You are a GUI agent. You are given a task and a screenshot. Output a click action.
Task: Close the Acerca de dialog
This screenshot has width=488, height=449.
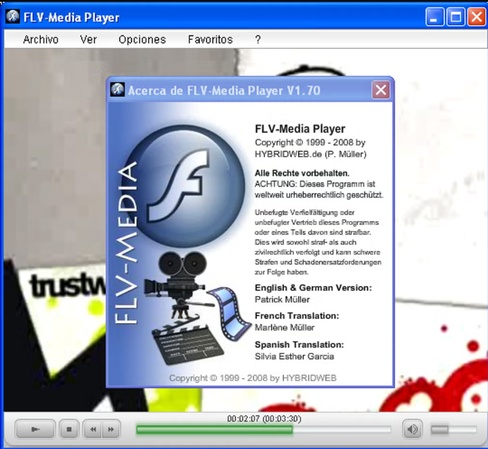click(x=381, y=90)
